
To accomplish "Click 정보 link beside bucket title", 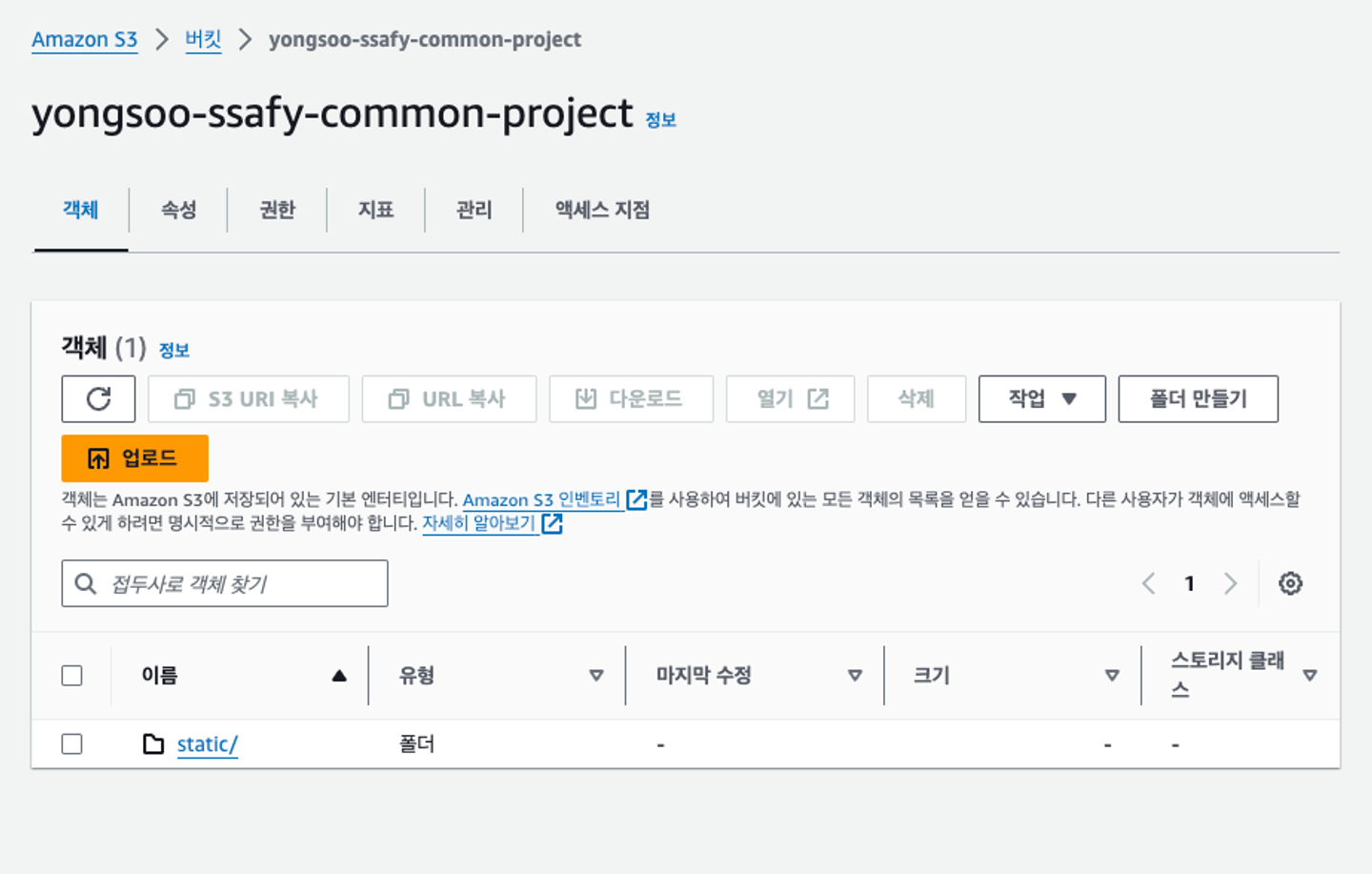I will pos(660,120).
